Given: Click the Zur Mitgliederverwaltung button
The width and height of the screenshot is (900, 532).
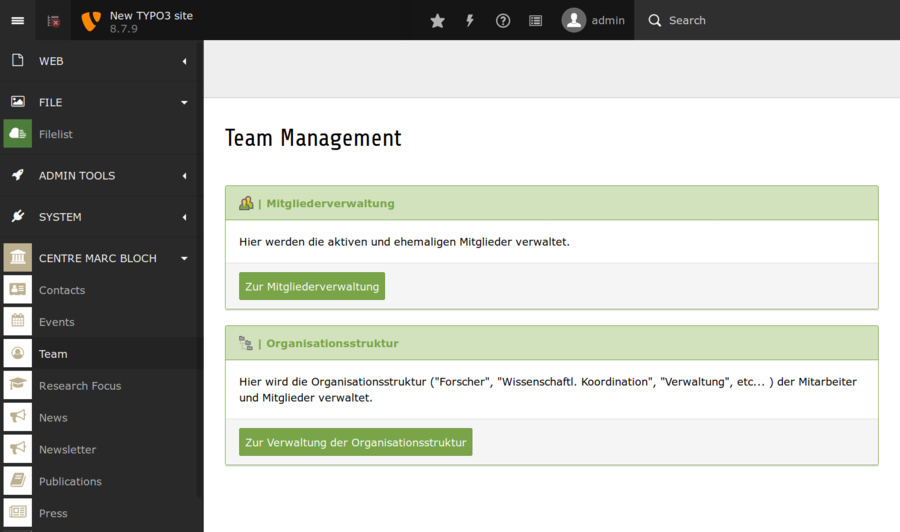Looking at the screenshot, I should (312, 286).
